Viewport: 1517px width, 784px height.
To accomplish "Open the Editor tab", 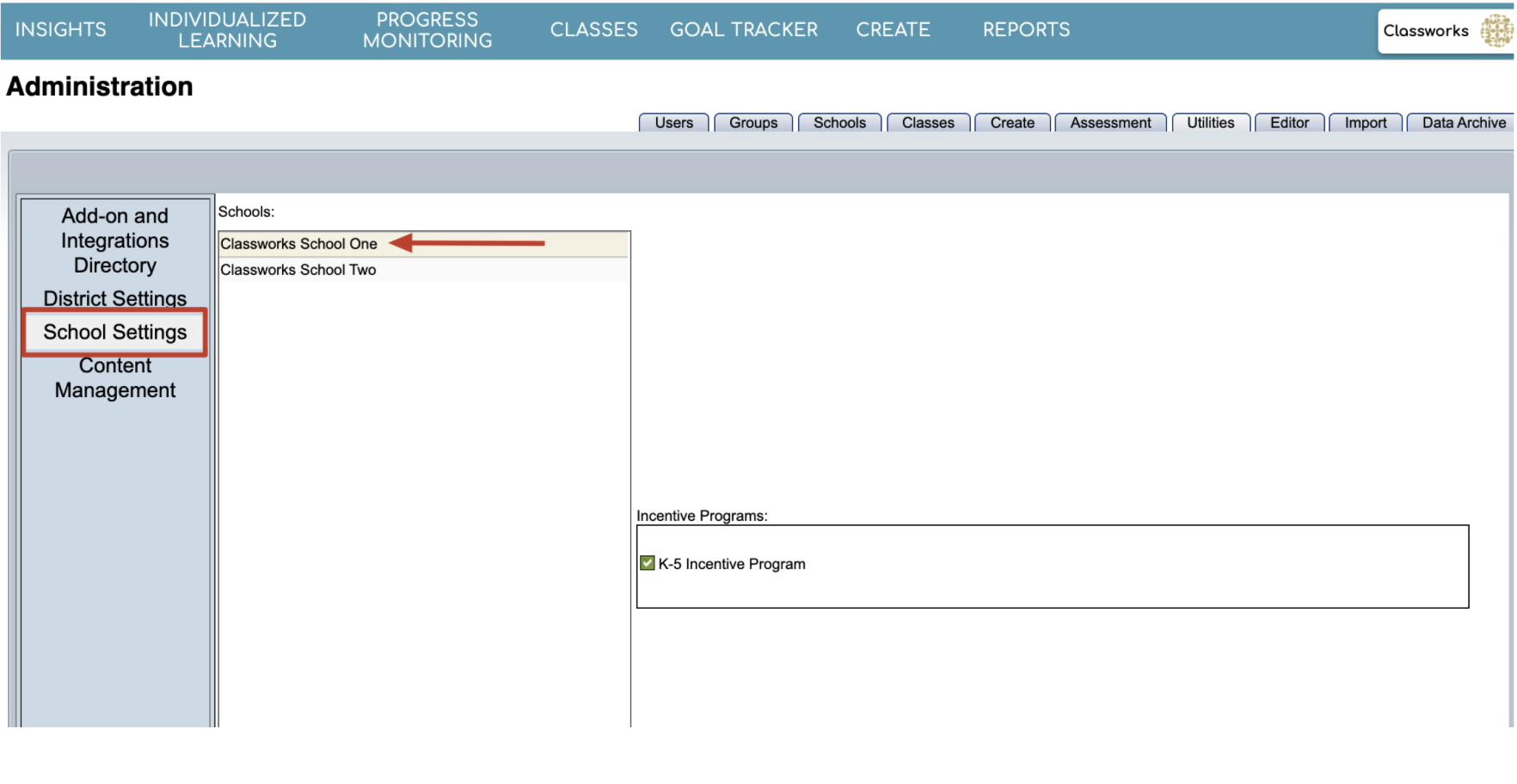I will point(1290,123).
